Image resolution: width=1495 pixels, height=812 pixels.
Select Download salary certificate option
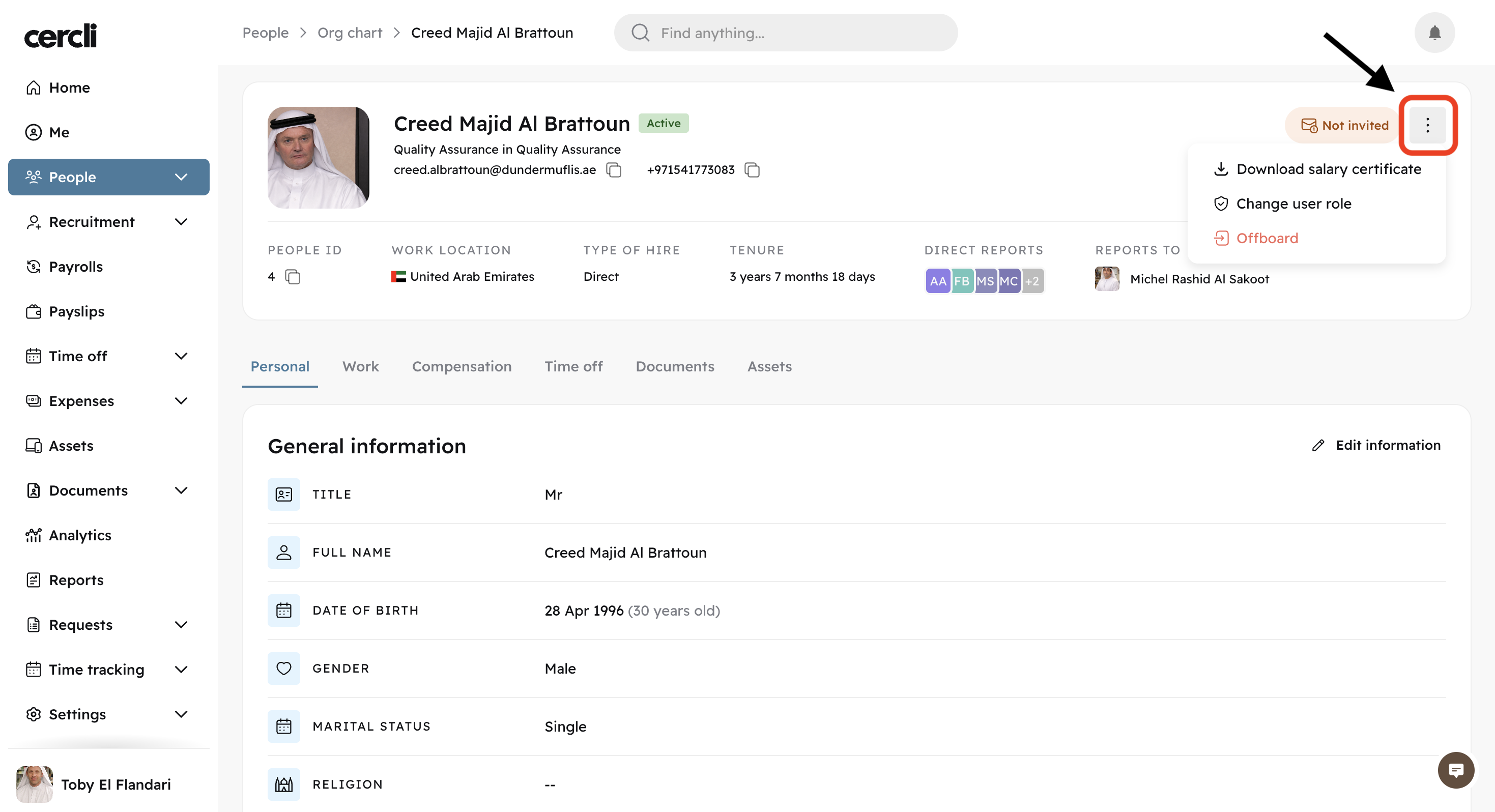point(1328,169)
